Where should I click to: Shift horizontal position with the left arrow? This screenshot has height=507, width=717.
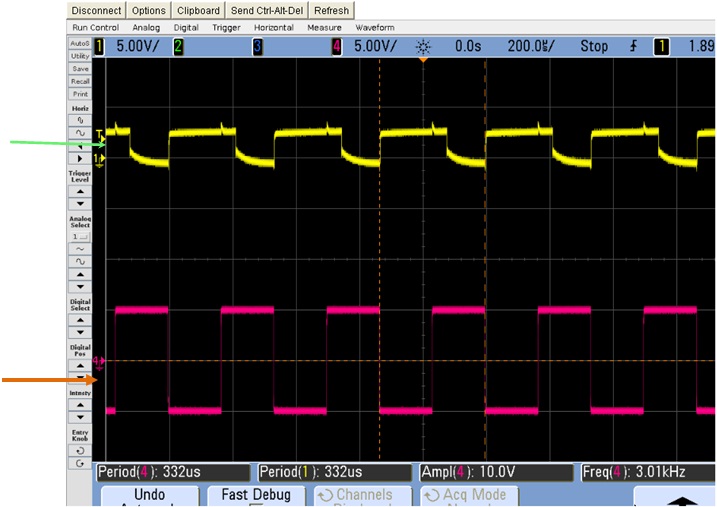tap(80, 146)
